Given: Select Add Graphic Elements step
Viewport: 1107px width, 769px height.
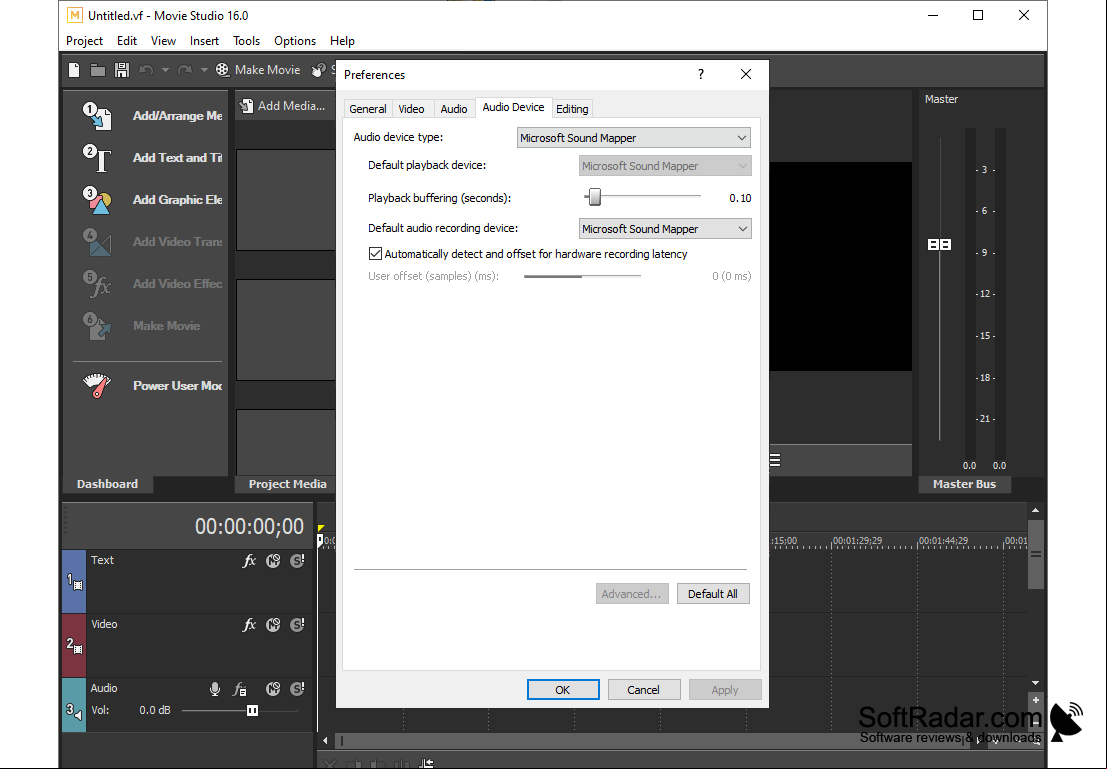Looking at the screenshot, I should click(x=152, y=200).
